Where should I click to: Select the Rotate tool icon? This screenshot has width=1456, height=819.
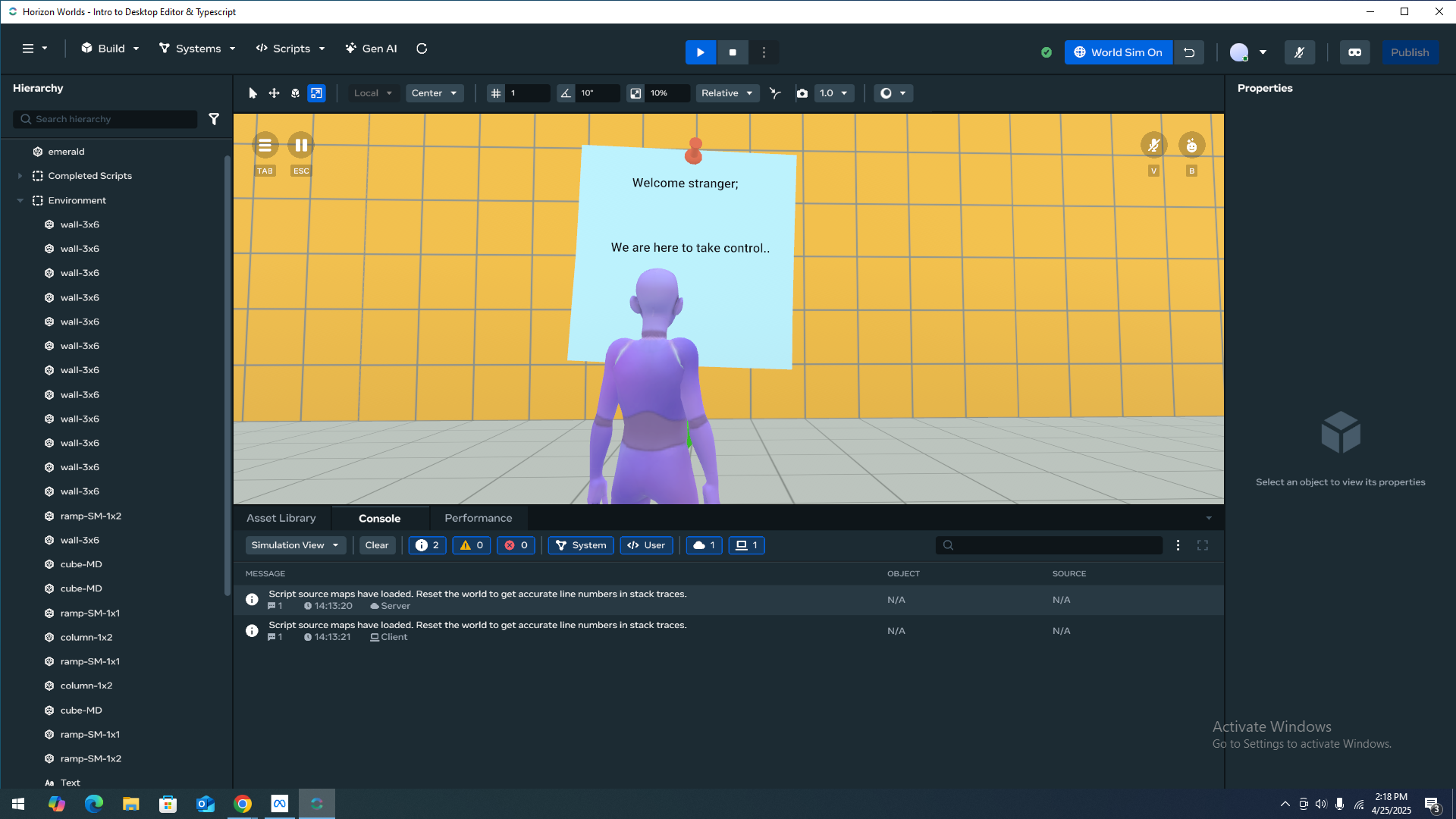pos(295,93)
